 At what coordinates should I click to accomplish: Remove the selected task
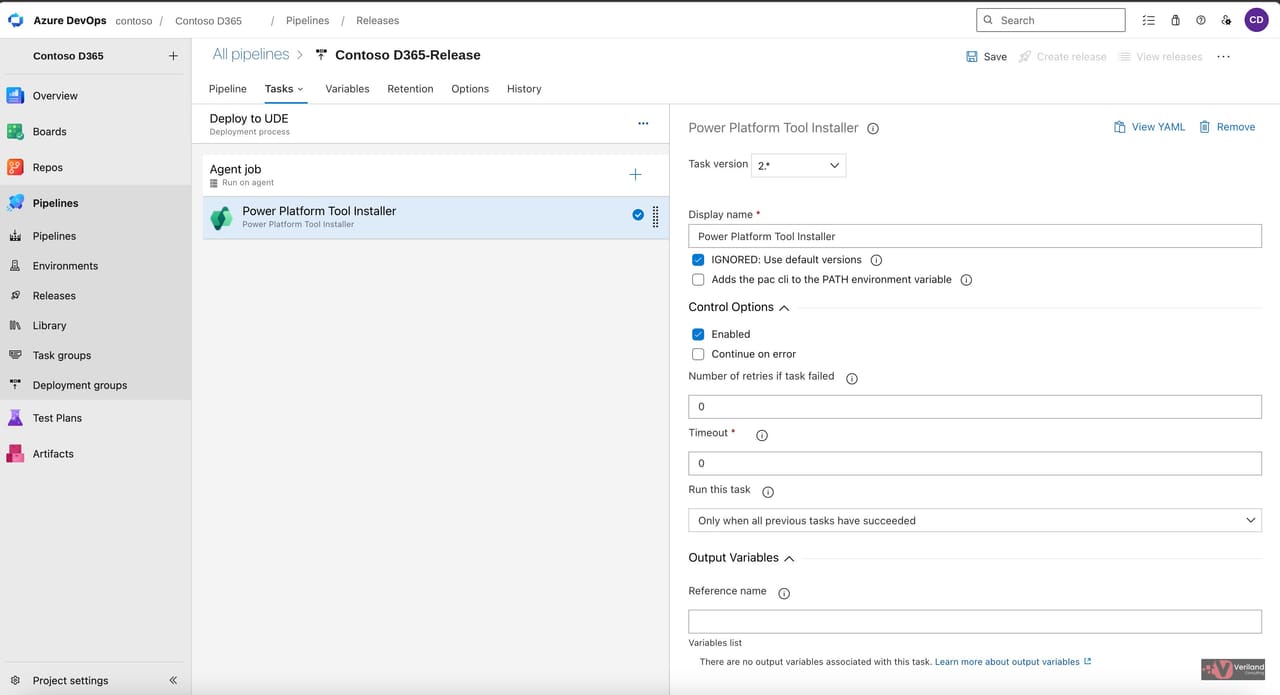(1227, 127)
